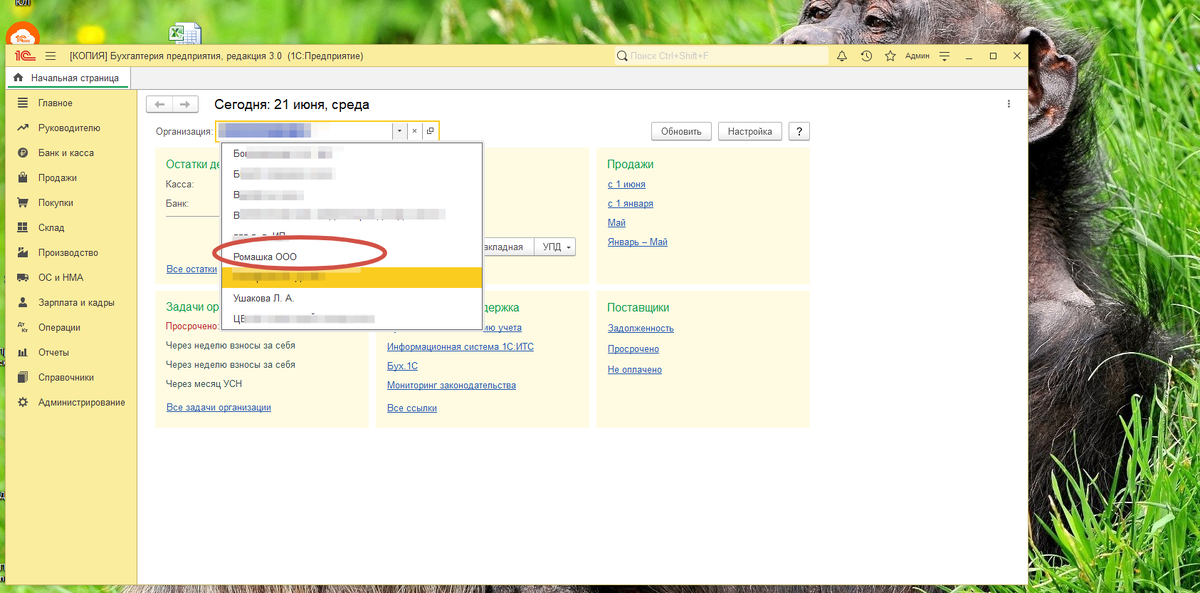This screenshot has width=1200, height=593.
Task: Open Мониторинг законодательства link
Action: (451, 385)
